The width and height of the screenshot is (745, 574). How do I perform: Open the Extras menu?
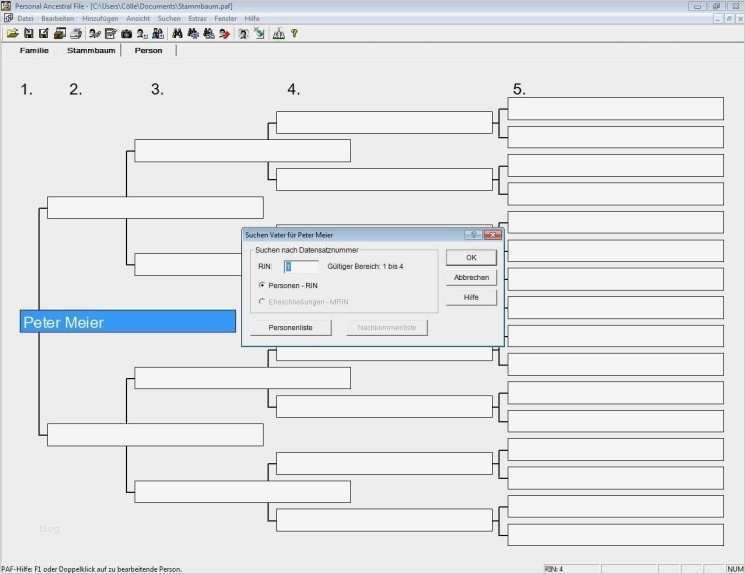197,19
